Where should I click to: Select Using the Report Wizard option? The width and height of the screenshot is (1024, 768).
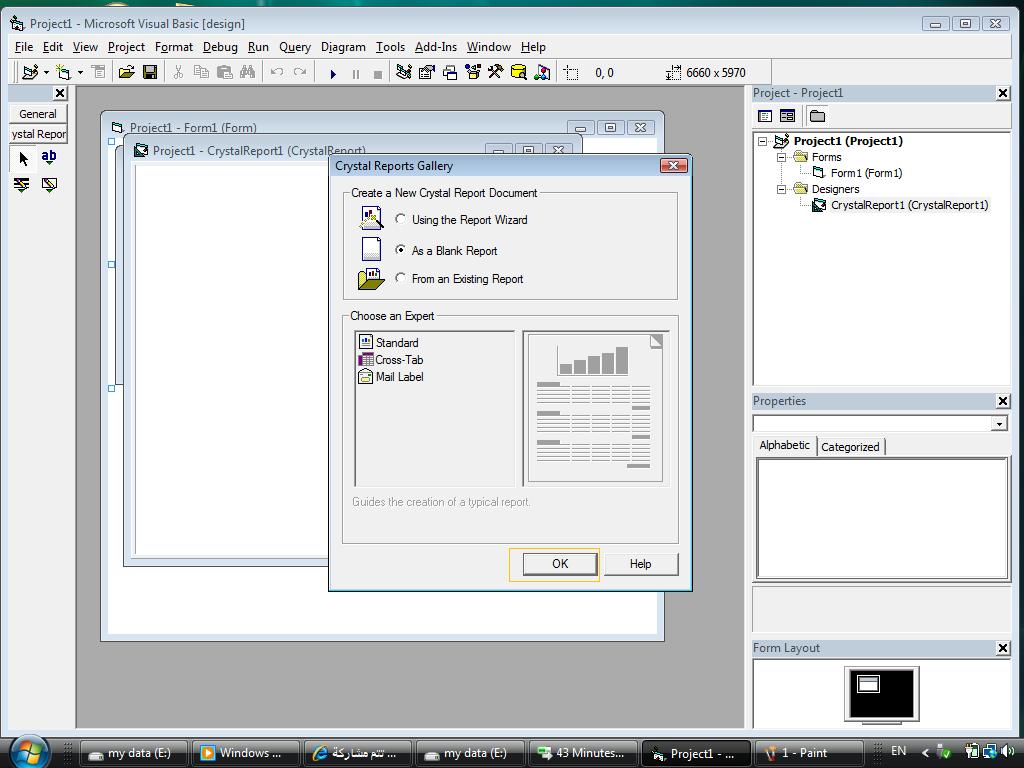400,219
